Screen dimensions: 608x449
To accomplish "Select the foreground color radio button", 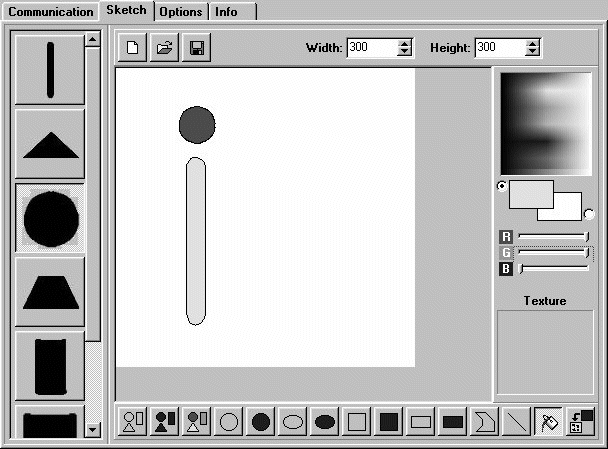I will point(502,187).
